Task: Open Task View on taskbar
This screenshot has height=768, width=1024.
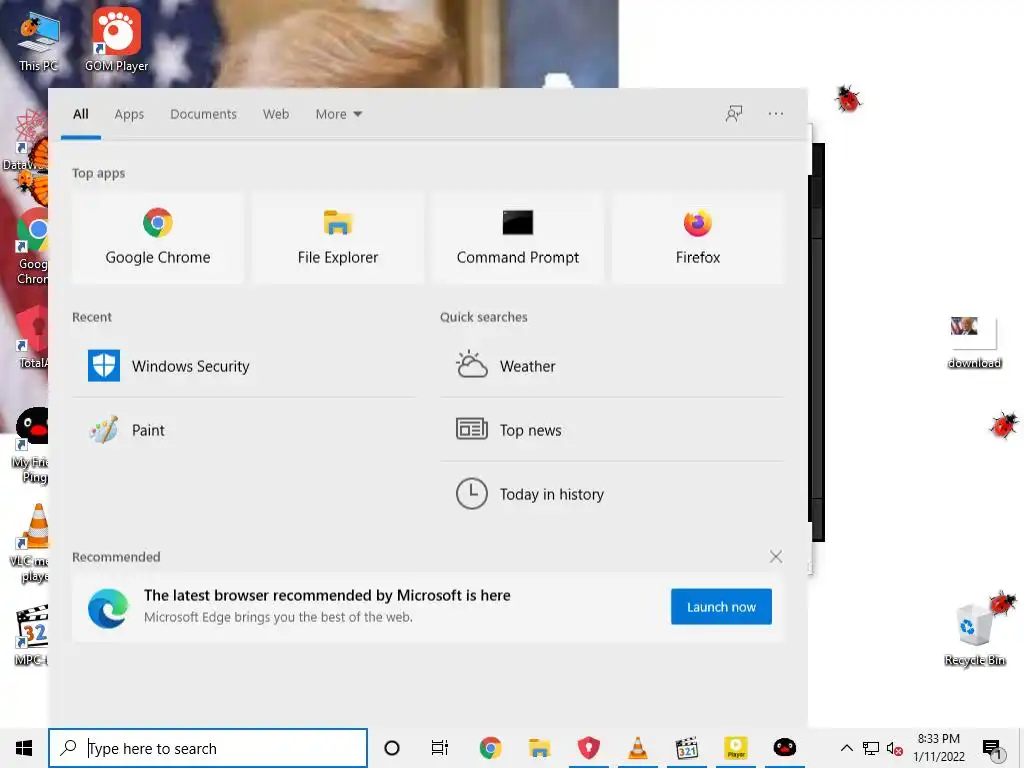Action: (x=440, y=748)
